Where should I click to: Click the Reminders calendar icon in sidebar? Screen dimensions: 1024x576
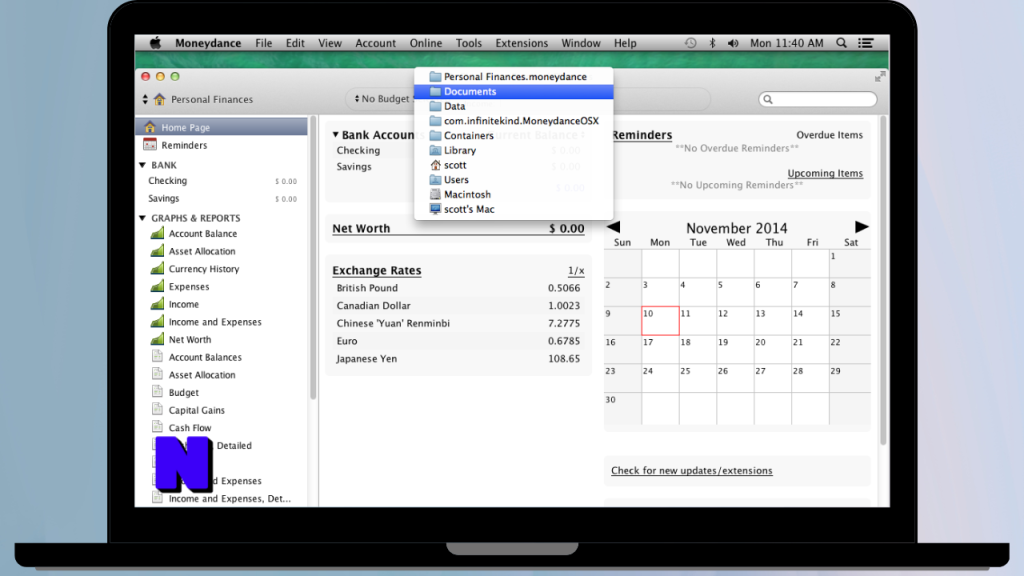[x=150, y=145]
